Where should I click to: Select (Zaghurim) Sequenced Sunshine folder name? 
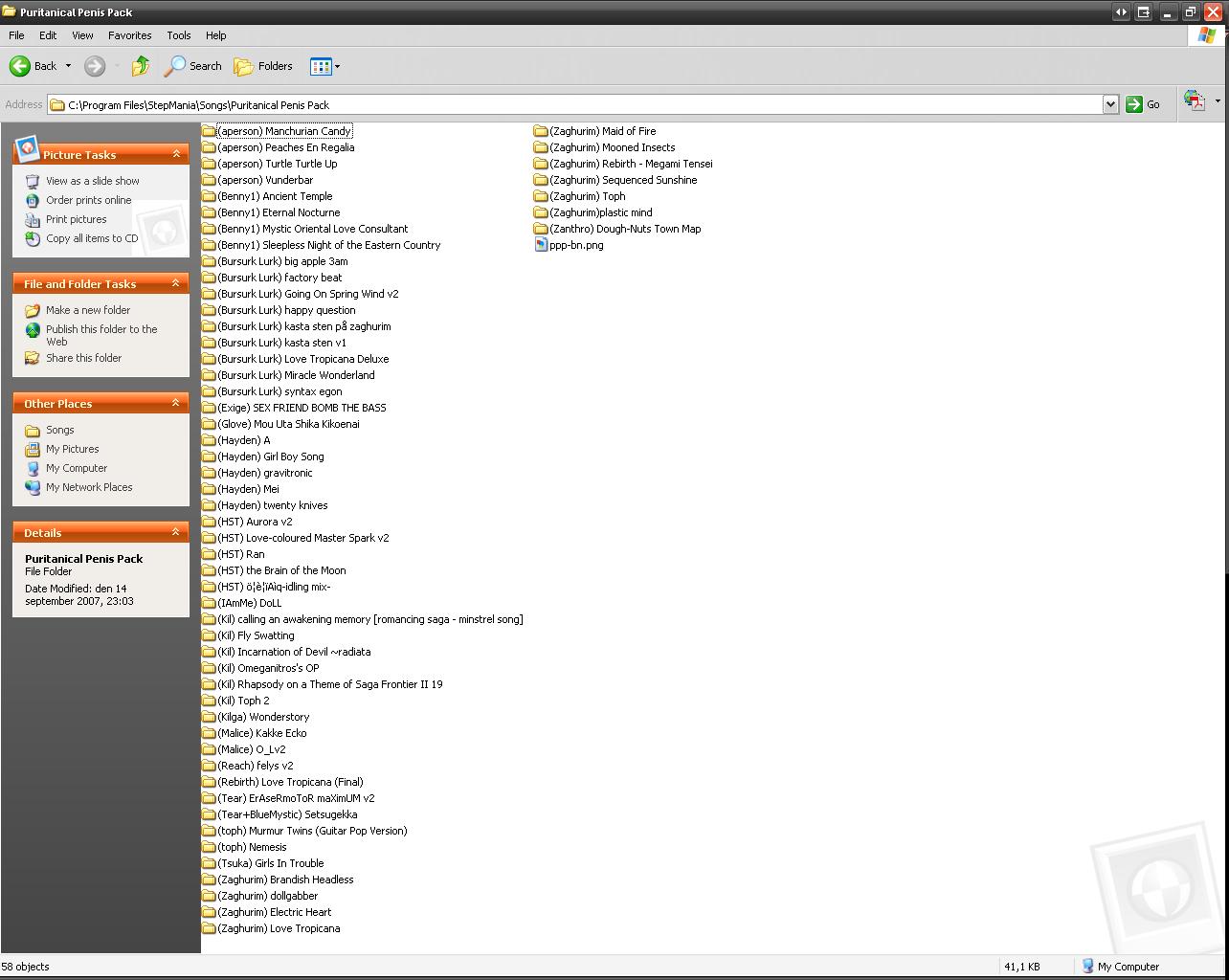pyautogui.click(x=623, y=180)
